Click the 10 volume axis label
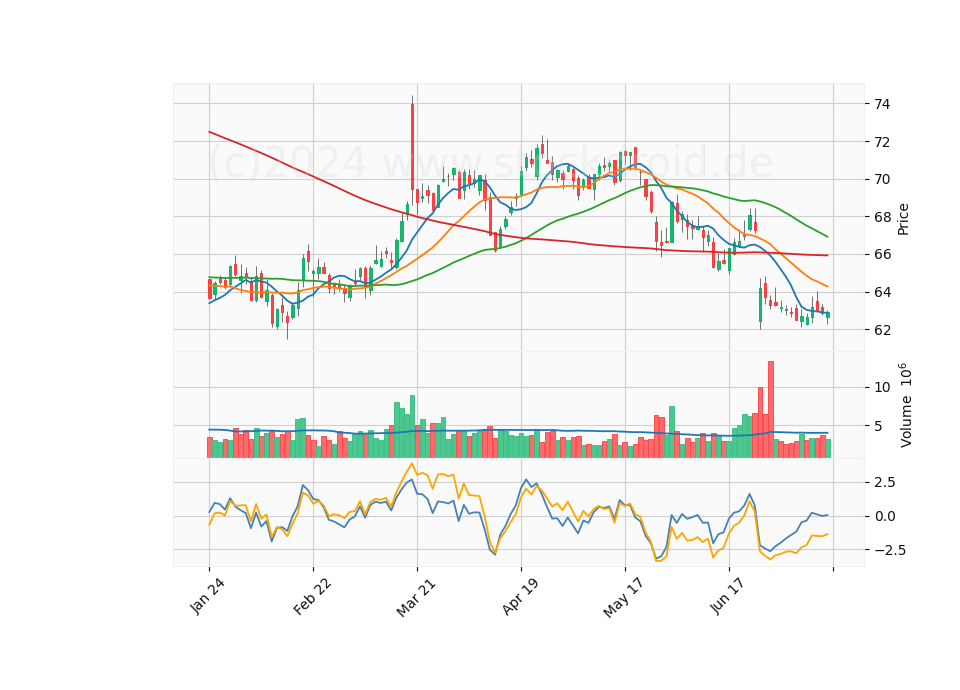Image resolution: width=960 pixels, height=690 pixels. 882,388
